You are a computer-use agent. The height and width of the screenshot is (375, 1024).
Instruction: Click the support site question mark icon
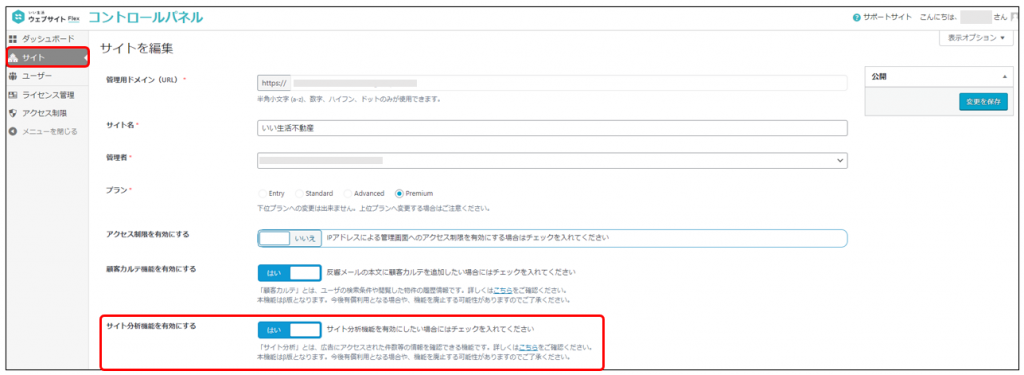point(856,18)
